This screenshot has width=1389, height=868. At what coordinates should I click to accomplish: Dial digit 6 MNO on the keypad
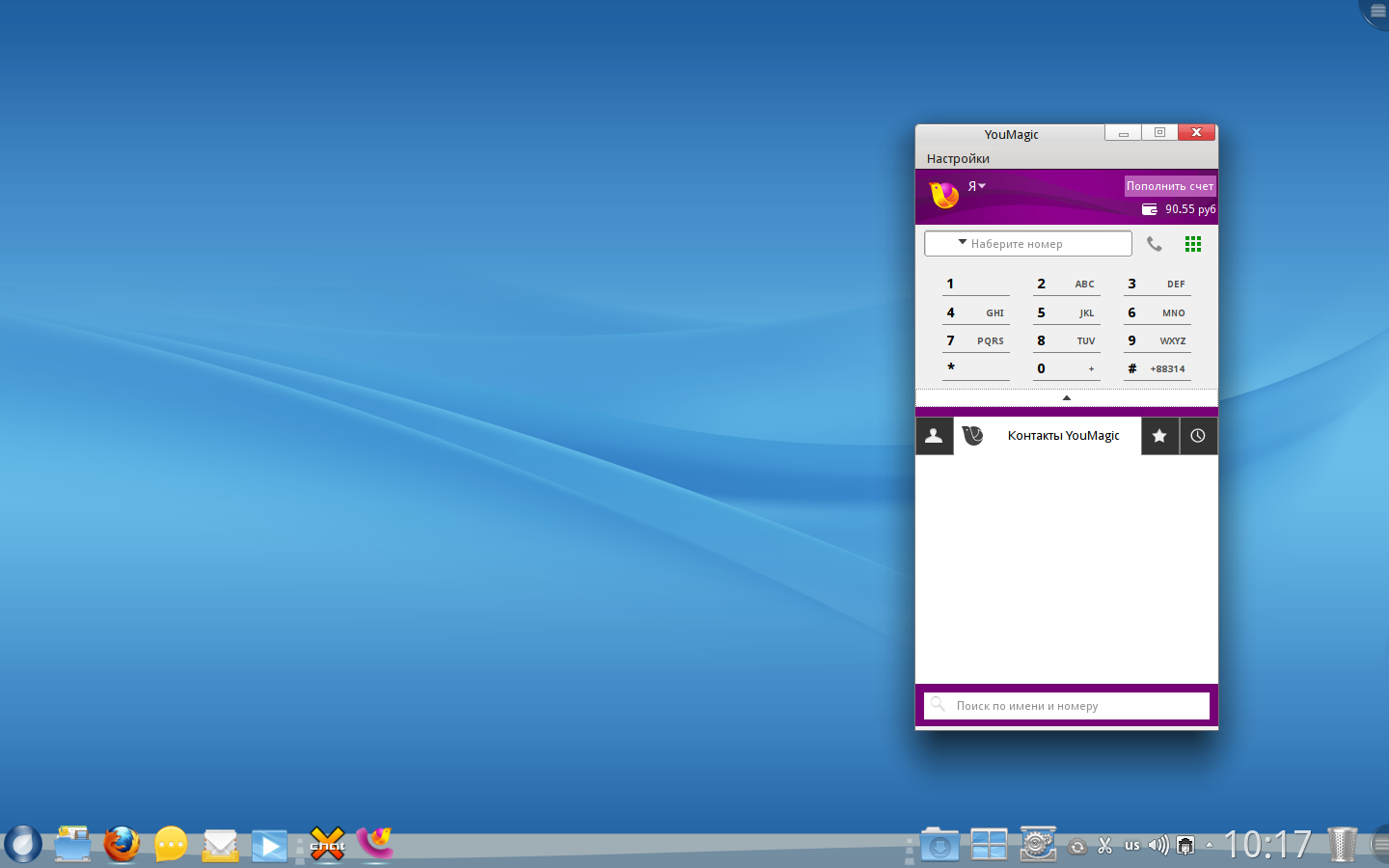click(1157, 312)
